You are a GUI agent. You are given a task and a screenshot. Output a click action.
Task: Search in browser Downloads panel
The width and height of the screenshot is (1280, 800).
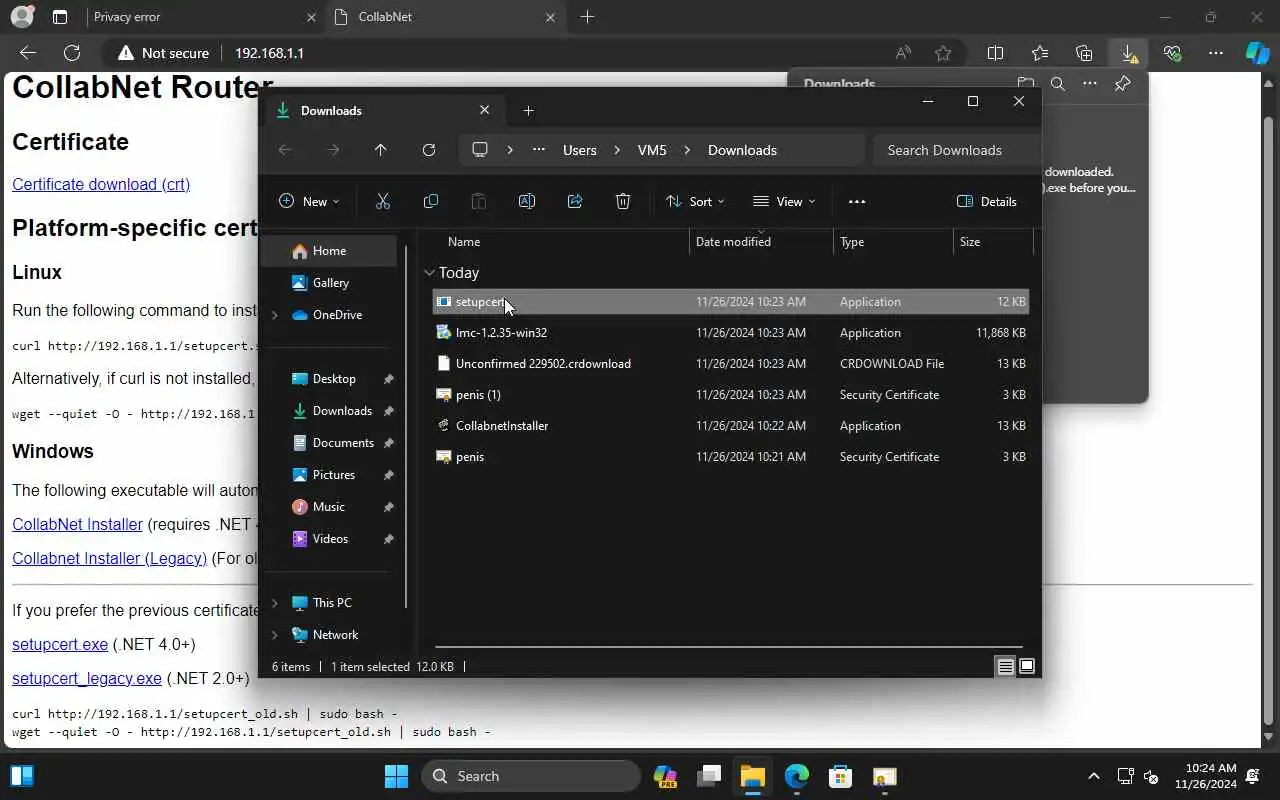pos(1057,84)
